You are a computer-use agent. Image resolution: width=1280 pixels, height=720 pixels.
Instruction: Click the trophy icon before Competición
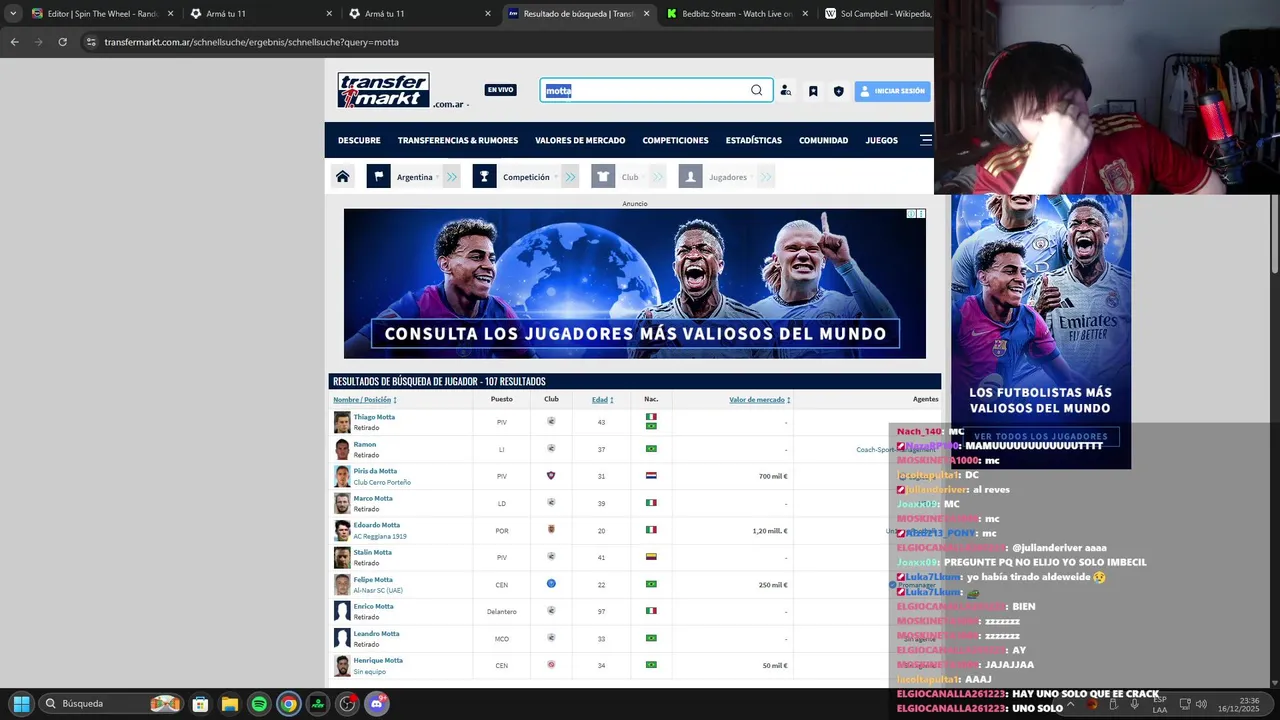point(484,177)
